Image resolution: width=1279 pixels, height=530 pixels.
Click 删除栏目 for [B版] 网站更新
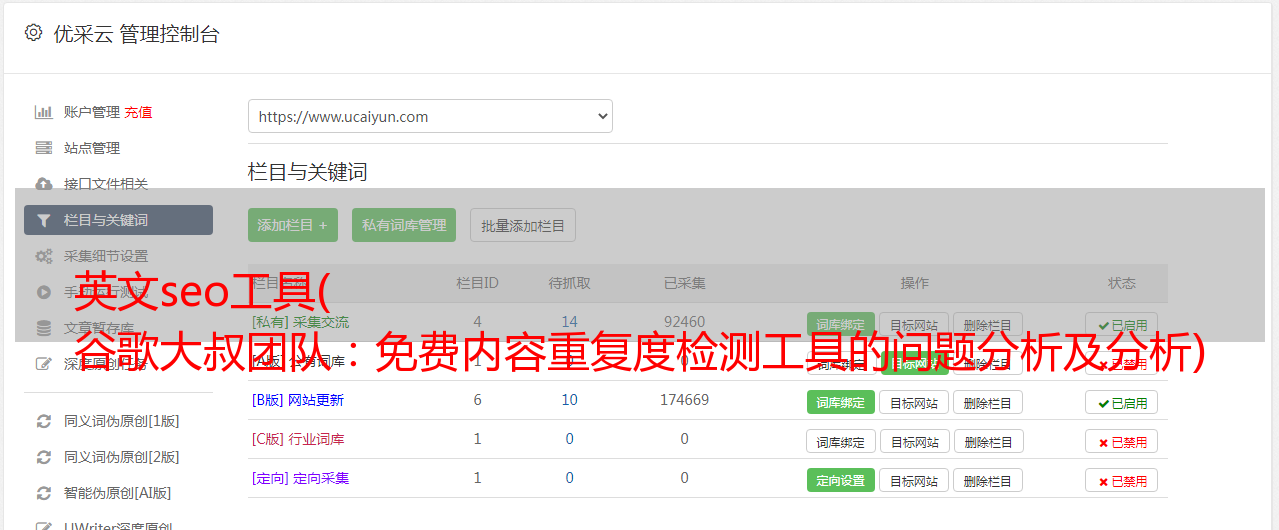(988, 402)
